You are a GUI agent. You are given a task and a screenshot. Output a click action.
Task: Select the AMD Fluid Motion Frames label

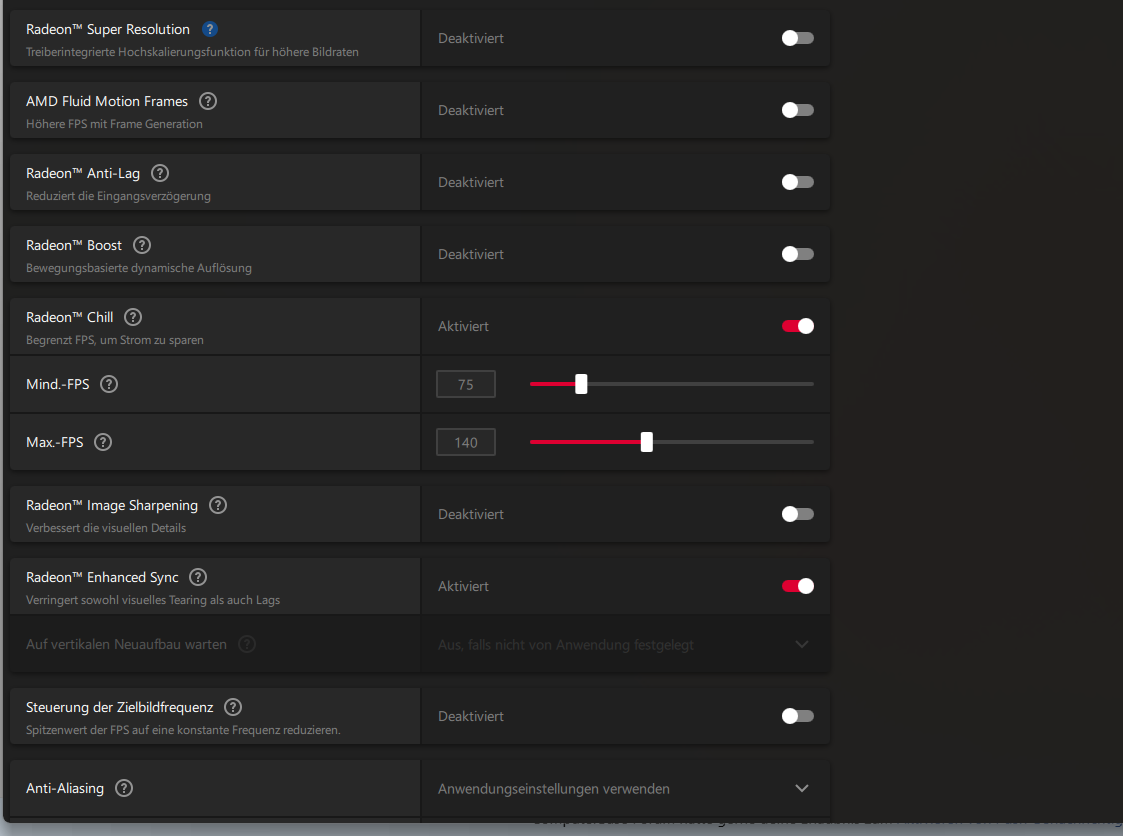point(107,101)
